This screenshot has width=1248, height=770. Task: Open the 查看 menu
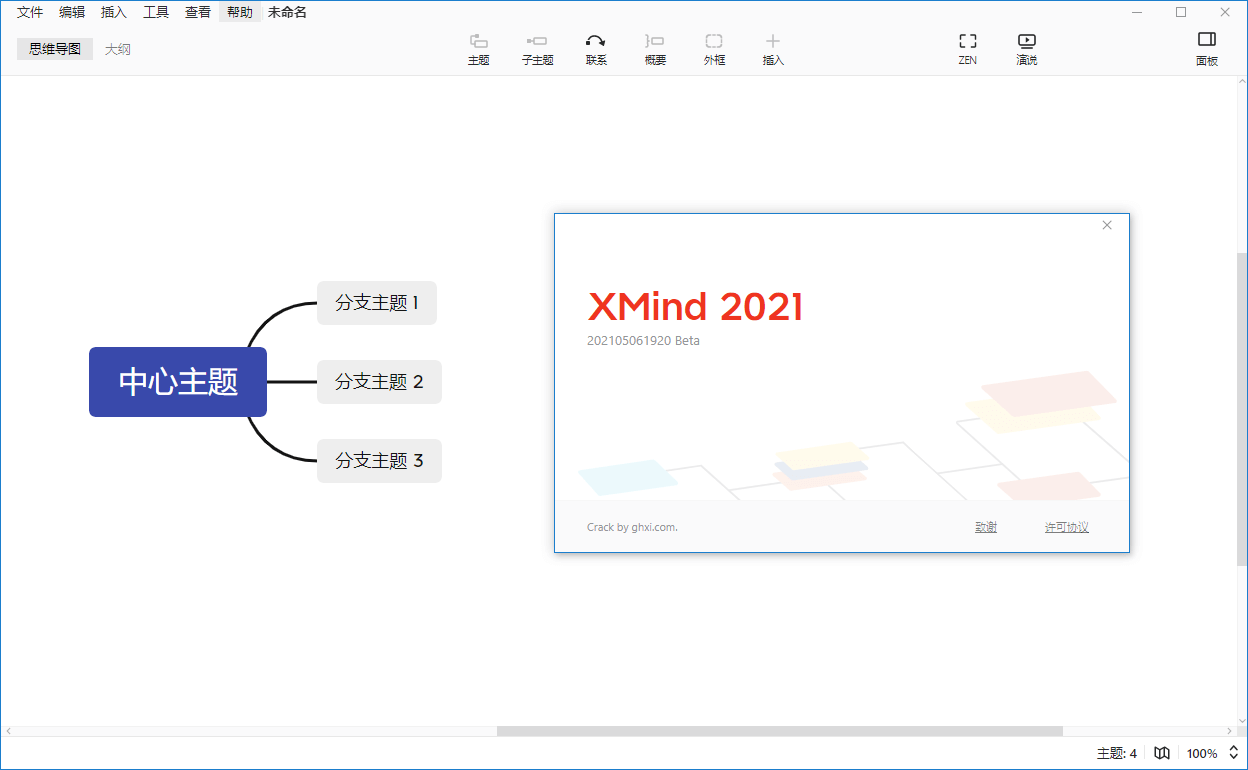click(198, 12)
